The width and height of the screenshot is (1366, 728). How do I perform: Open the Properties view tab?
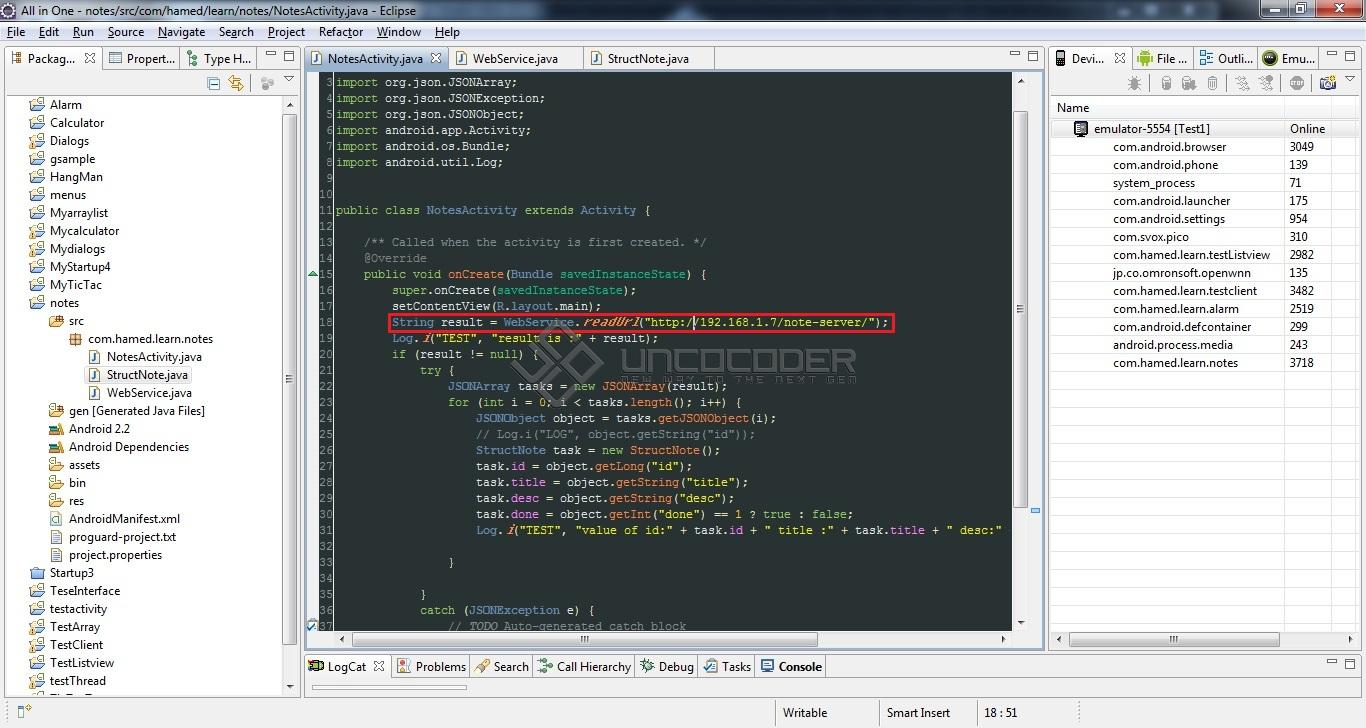(x=142, y=58)
